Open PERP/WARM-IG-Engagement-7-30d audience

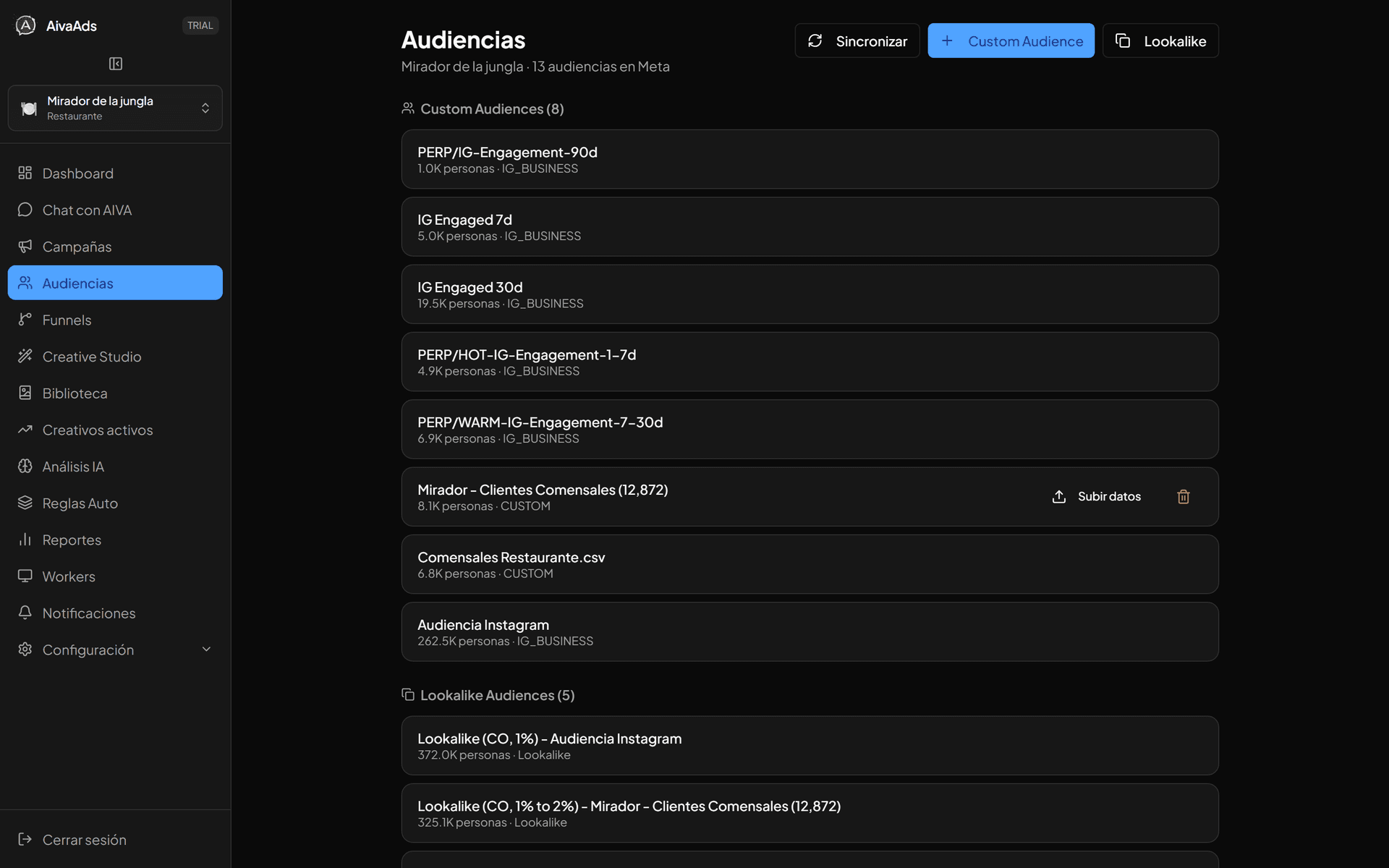810,429
